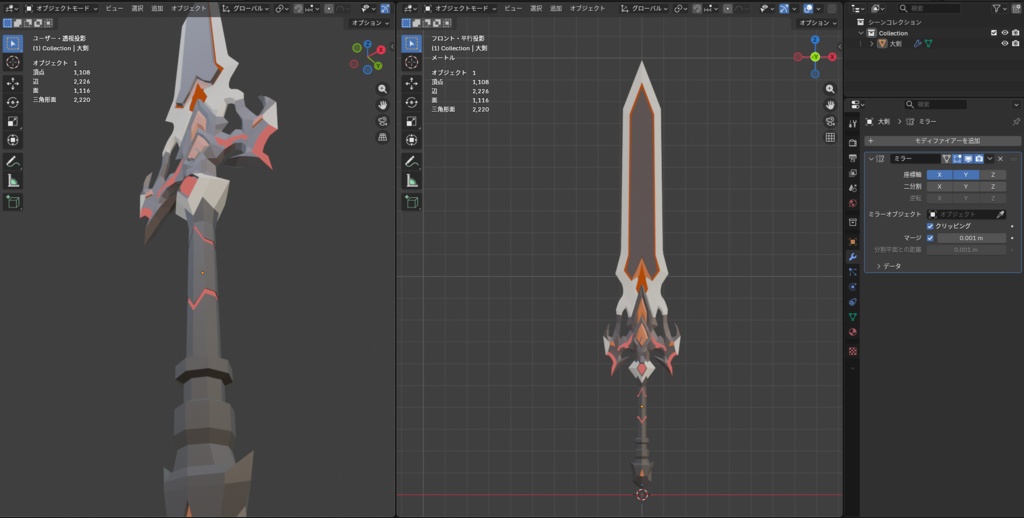Image resolution: width=1024 pixels, height=518 pixels.
Task: Click モディファイアーを追加 button
Action: click(x=942, y=141)
